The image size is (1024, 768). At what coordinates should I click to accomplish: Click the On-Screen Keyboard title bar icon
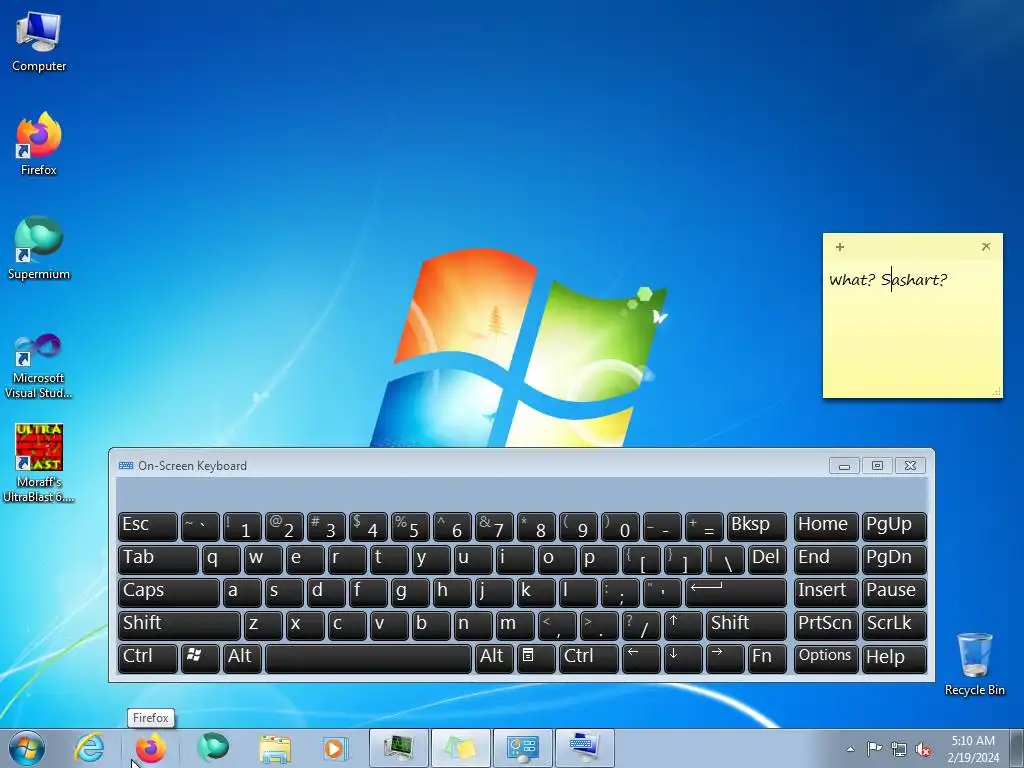click(126, 466)
